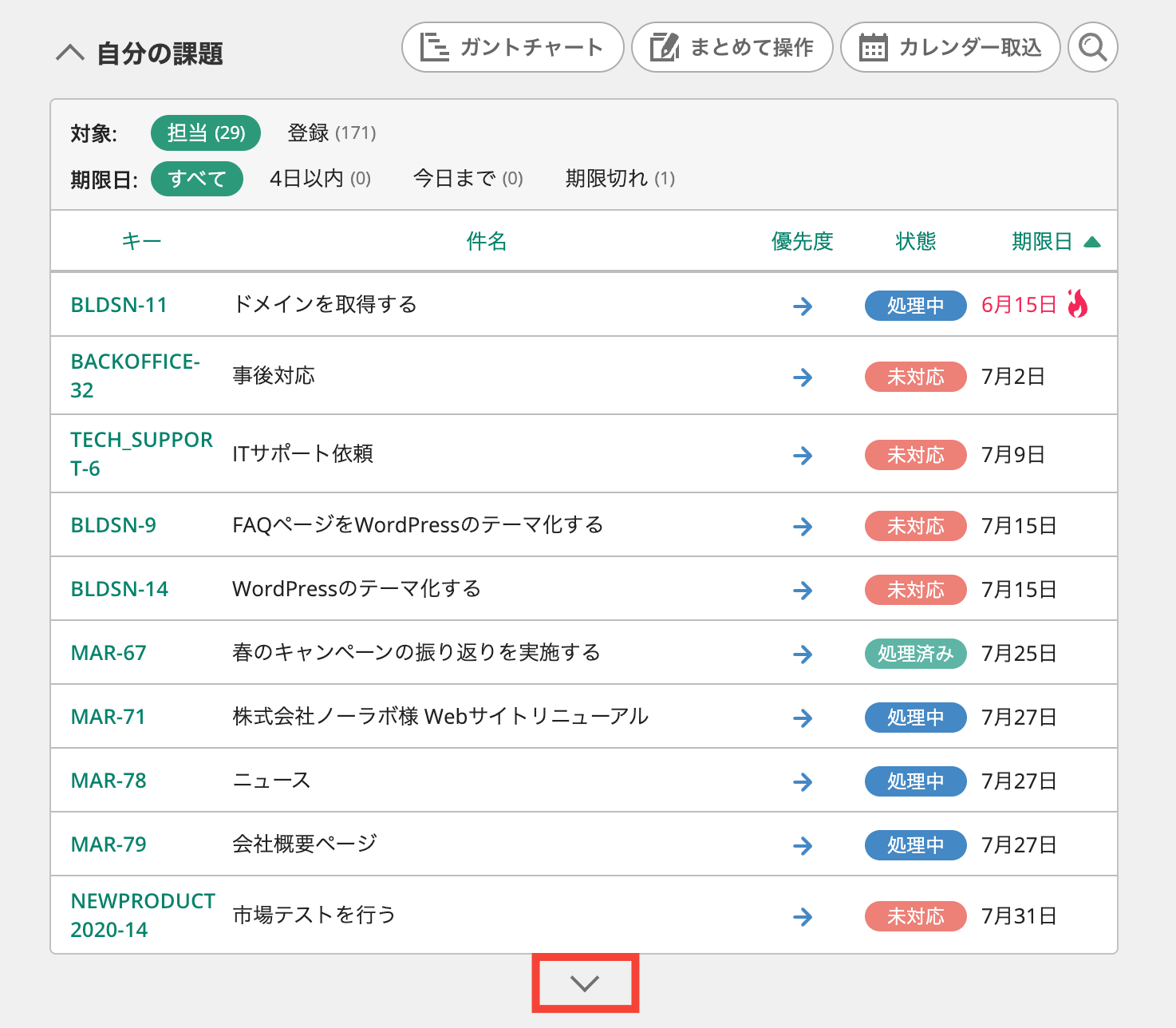This screenshot has height=1028, width=1176.
Task: Click priority arrow for 事後対応
Action: click(803, 377)
